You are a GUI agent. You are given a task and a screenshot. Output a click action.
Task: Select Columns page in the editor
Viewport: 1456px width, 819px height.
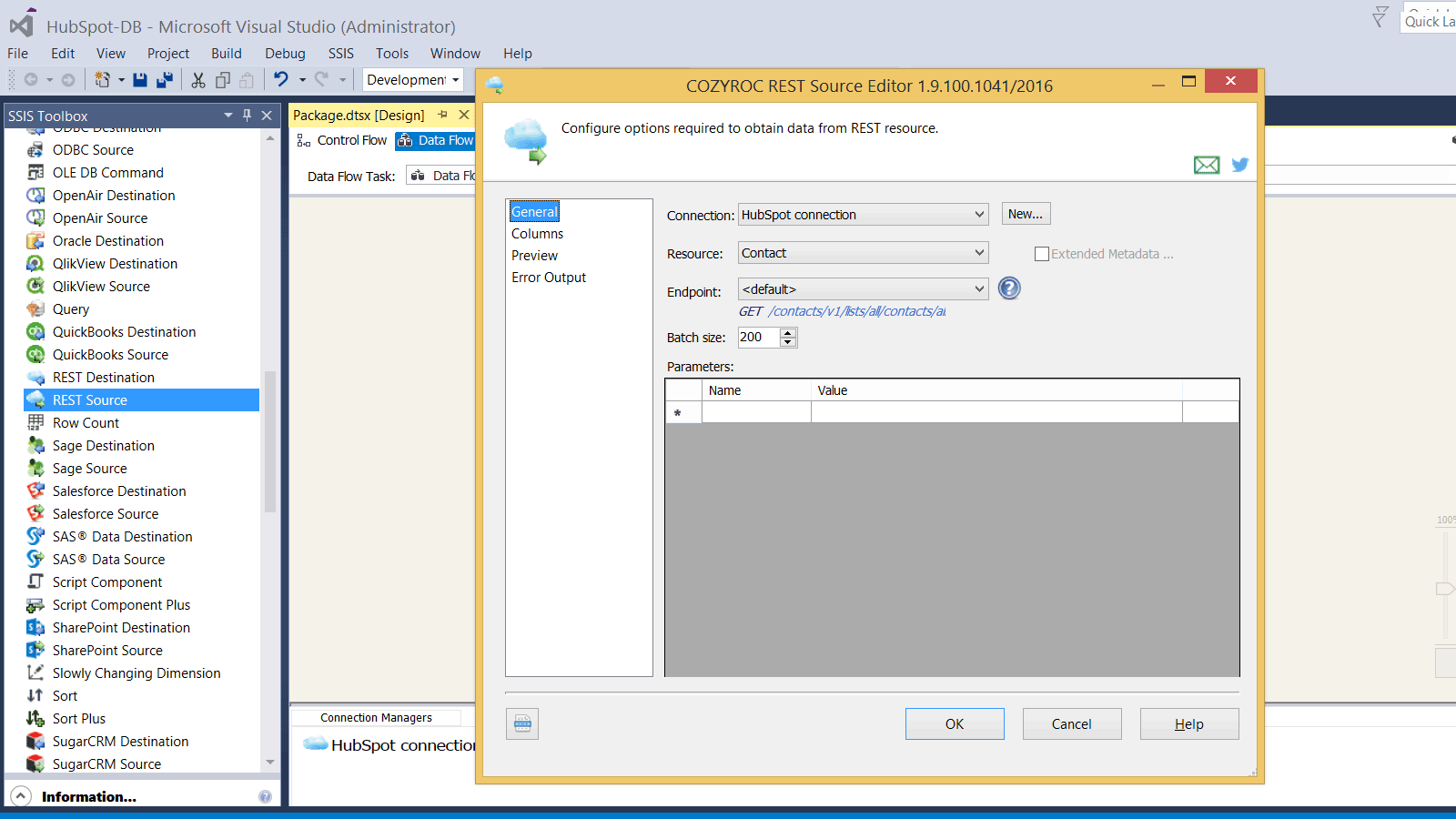pos(537,234)
